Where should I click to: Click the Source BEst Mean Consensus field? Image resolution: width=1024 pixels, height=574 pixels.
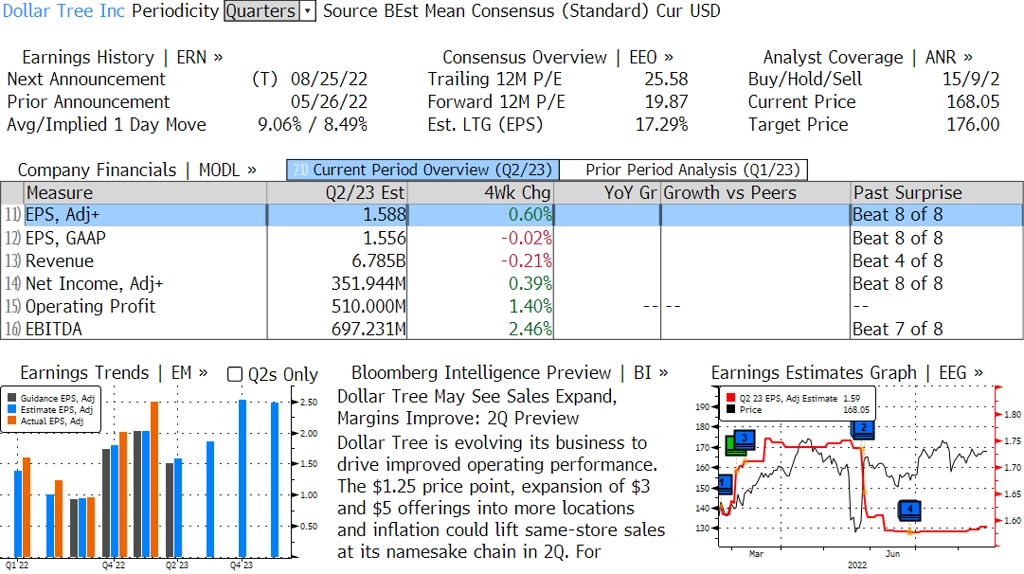(x=486, y=11)
